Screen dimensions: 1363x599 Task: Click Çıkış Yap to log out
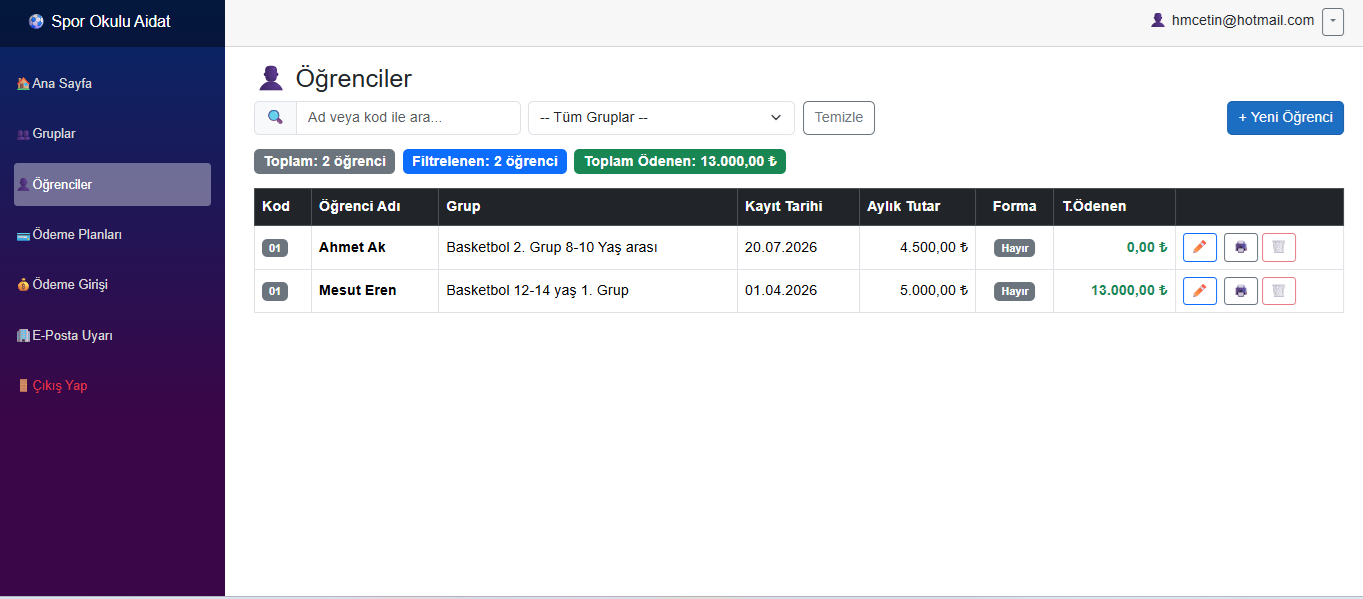(x=112, y=386)
